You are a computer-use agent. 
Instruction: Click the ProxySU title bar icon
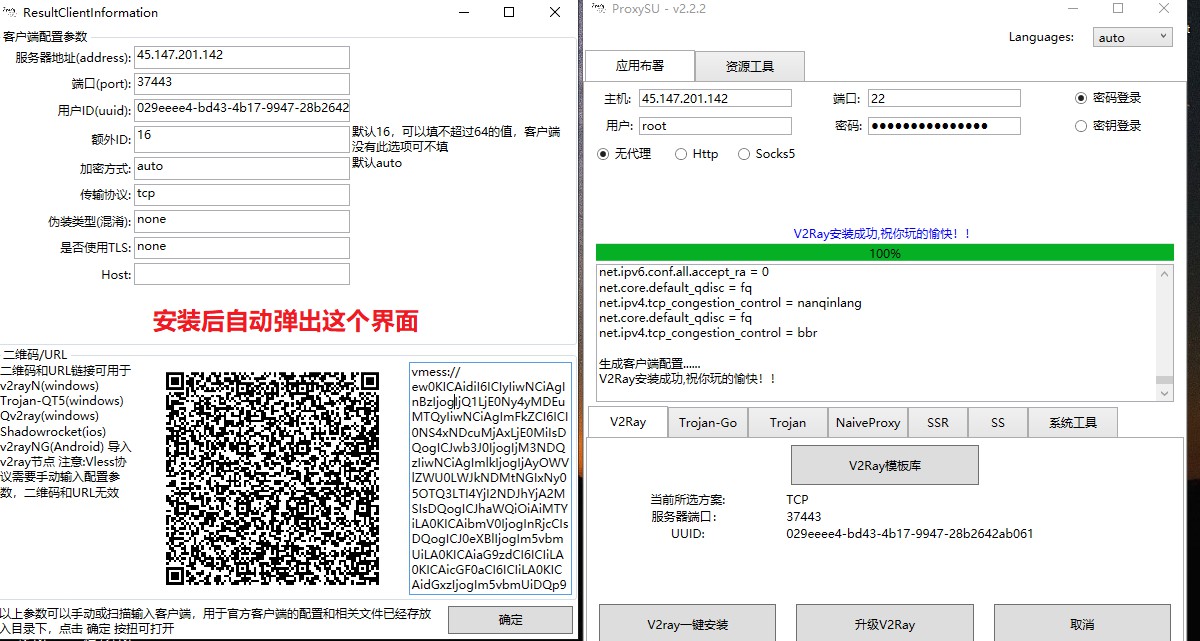click(598, 9)
